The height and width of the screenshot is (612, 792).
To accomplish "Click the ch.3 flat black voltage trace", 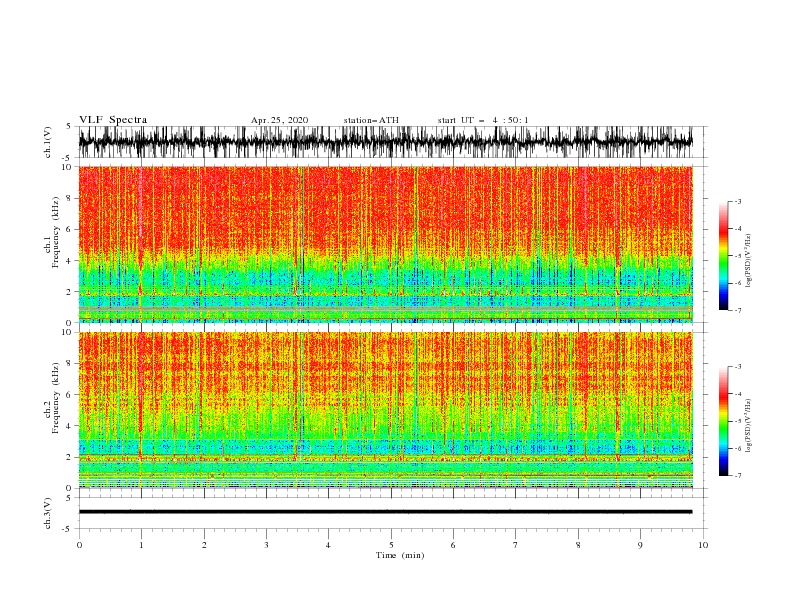I will 385,512.
